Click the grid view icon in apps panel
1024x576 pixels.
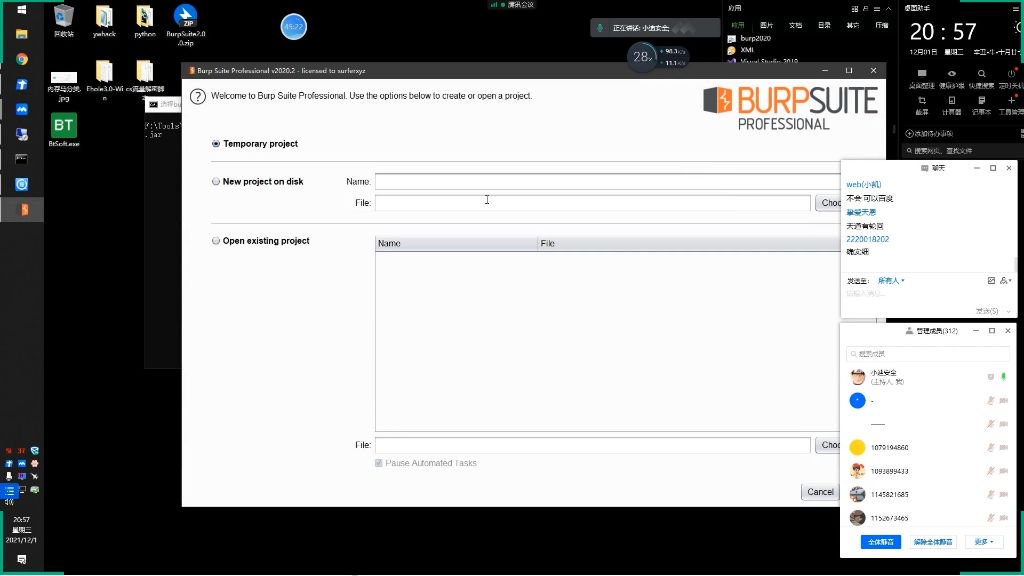854,9
